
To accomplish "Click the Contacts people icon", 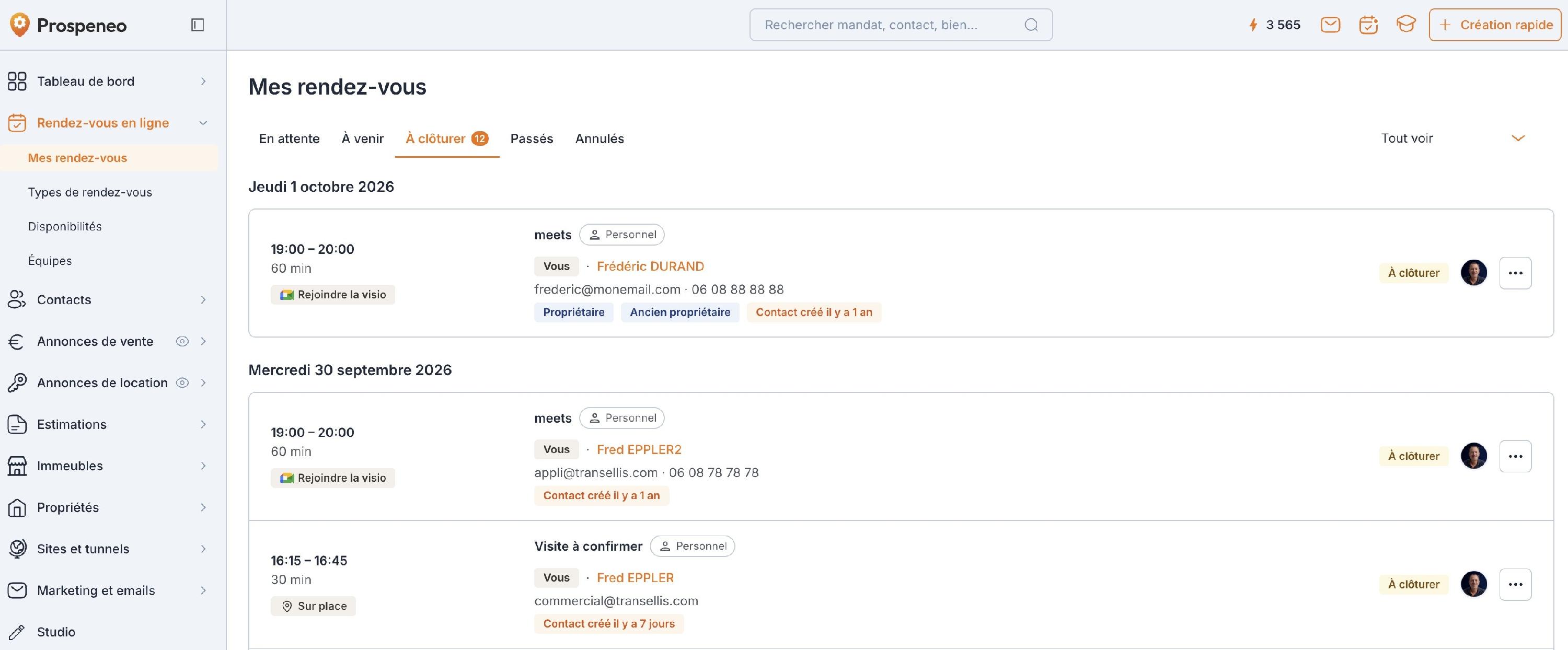I will pyautogui.click(x=17, y=299).
